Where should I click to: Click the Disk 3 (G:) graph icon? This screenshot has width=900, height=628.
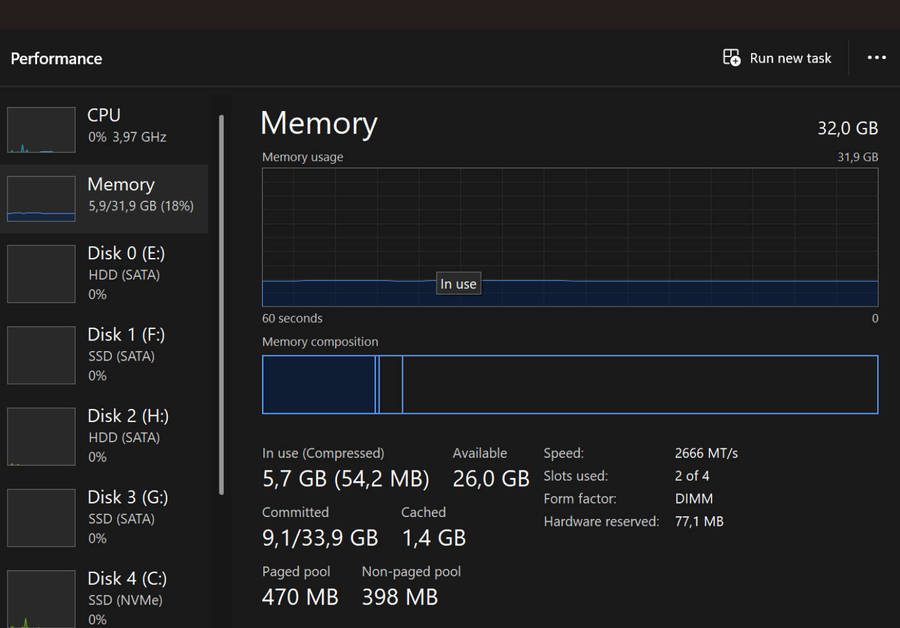[40, 517]
